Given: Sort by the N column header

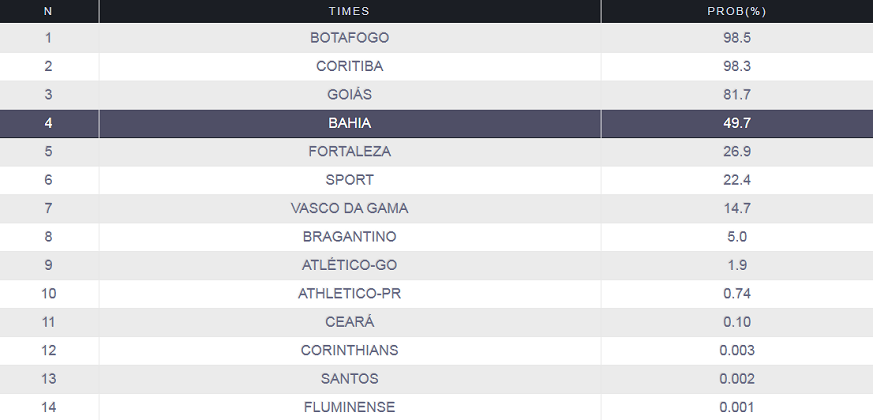Looking at the screenshot, I should pos(48,11).
